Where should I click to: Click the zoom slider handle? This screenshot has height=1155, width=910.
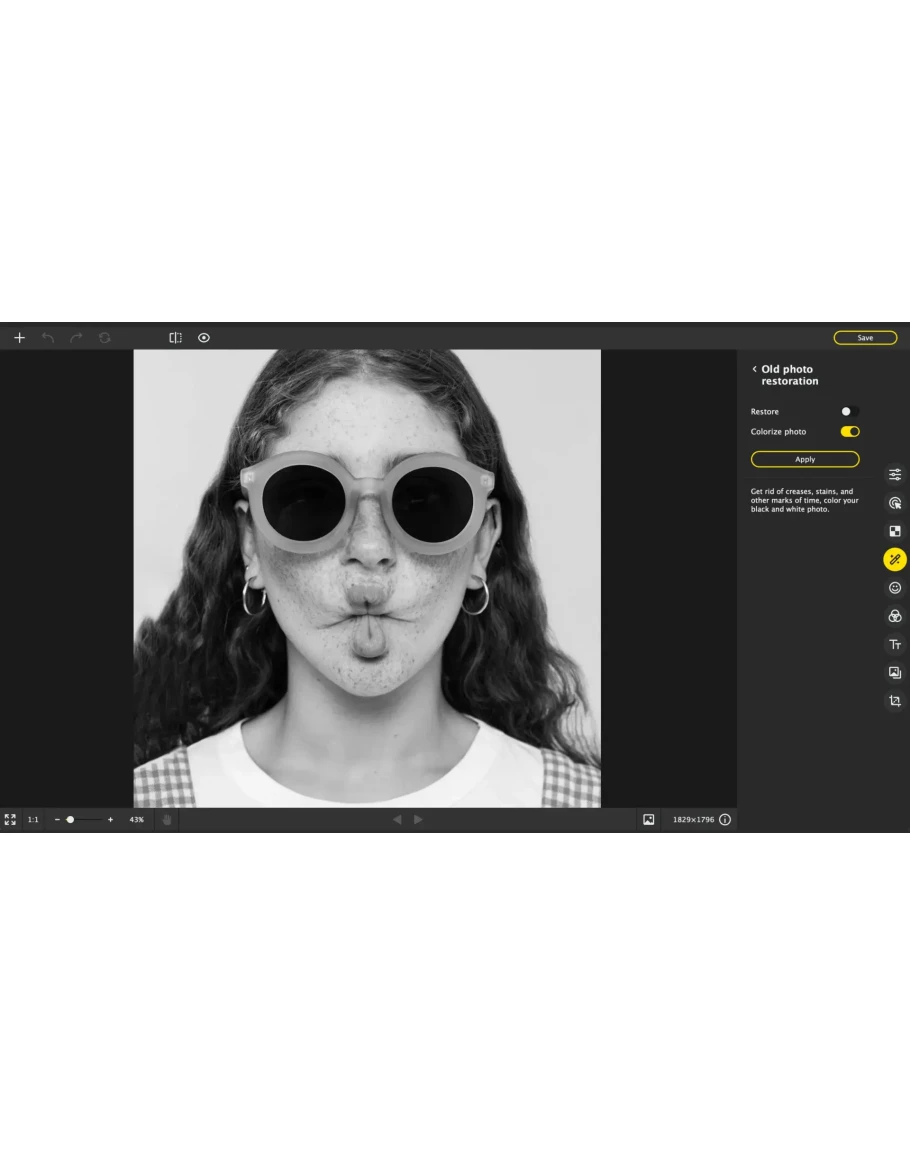pyautogui.click(x=70, y=820)
